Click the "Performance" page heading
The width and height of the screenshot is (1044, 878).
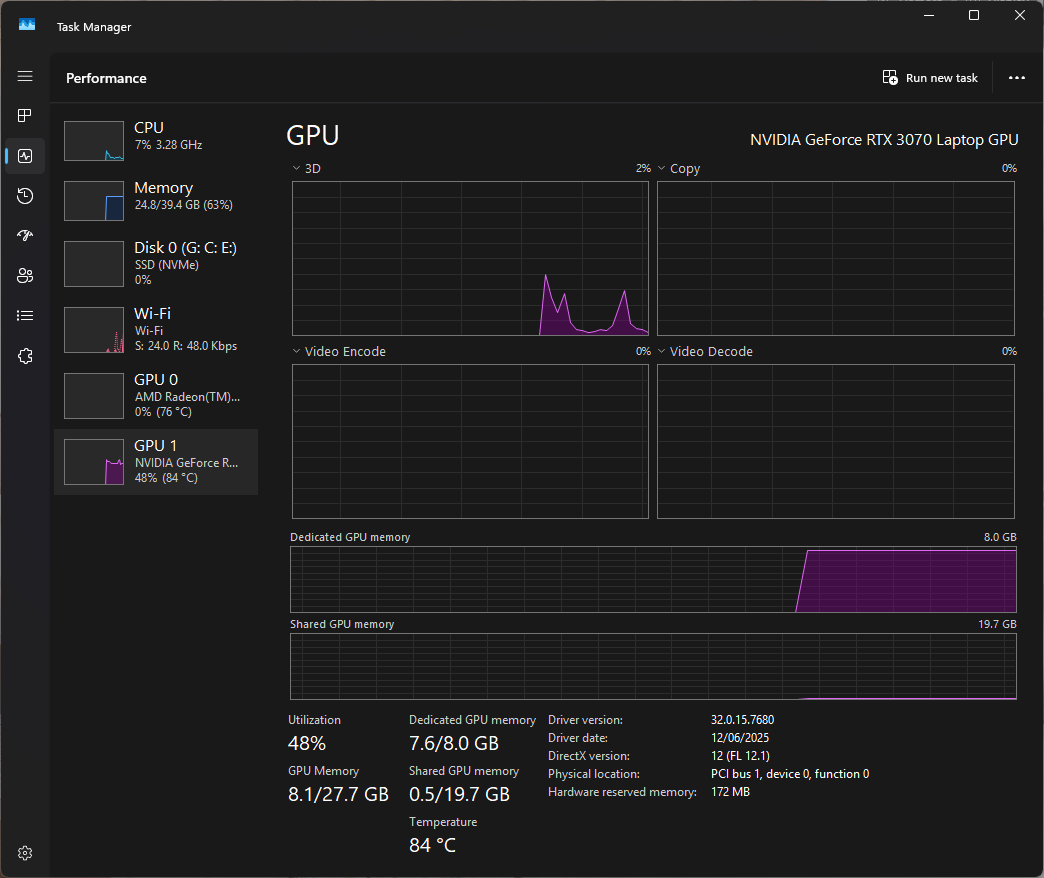pyautogui.click(x=107, y=78)
